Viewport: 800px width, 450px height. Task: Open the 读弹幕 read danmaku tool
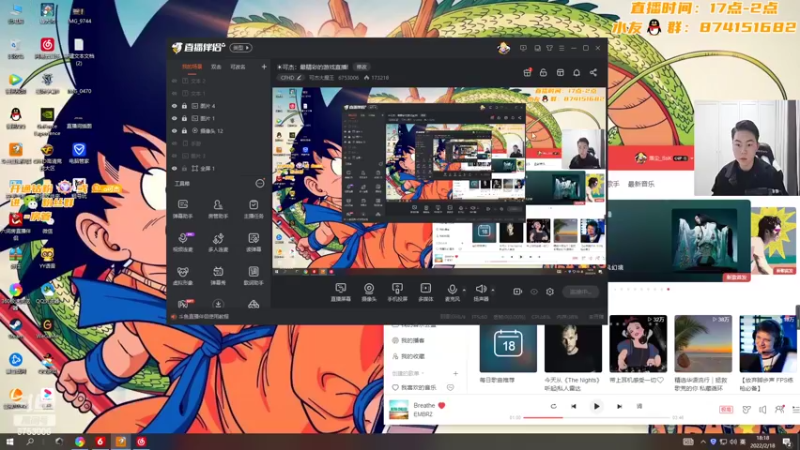coord(254,242)
